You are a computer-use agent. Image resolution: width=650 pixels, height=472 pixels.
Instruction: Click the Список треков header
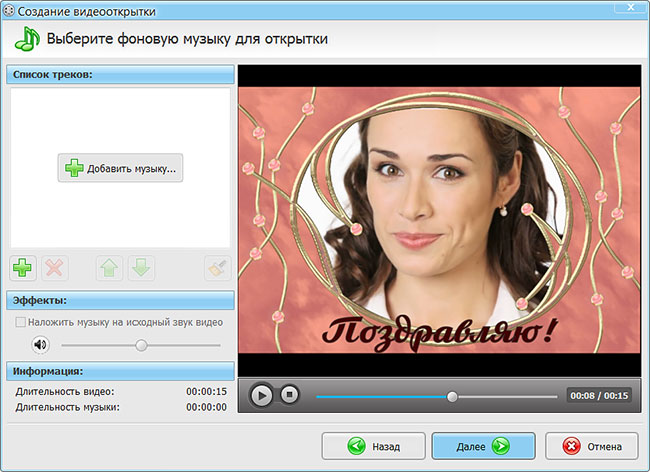[x=120, y=75]
